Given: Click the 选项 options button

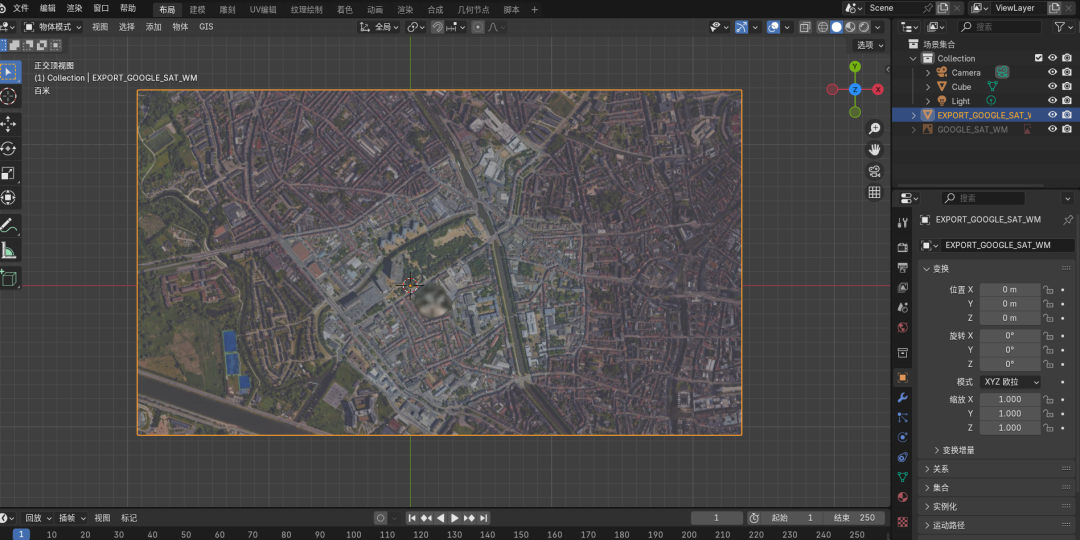Looking at the screenshot, I should (868, 45).
